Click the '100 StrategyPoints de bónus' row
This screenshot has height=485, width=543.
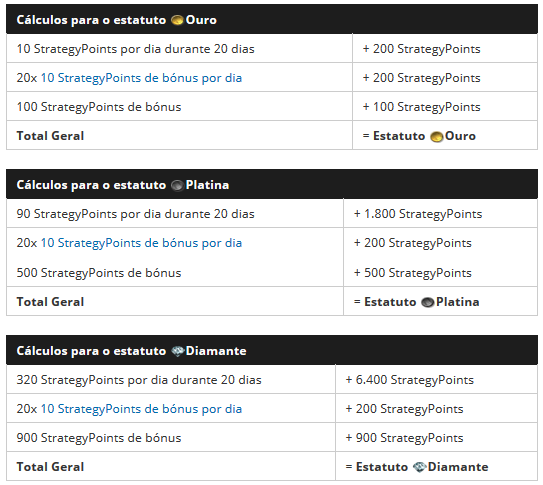272,107
